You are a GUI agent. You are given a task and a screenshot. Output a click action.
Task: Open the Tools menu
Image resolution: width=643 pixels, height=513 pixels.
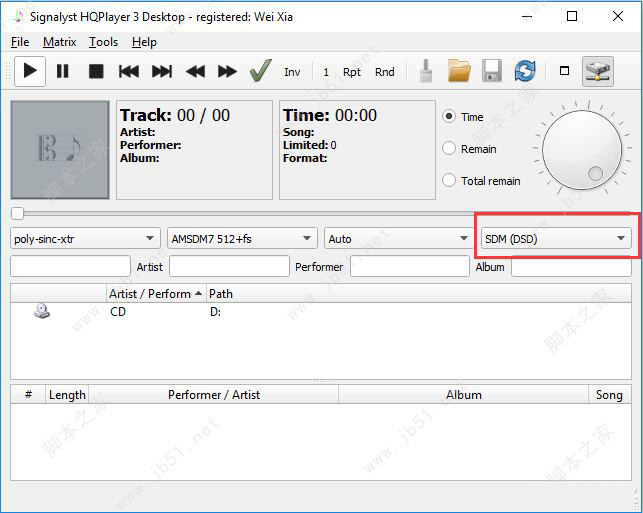tap(103, 42)
